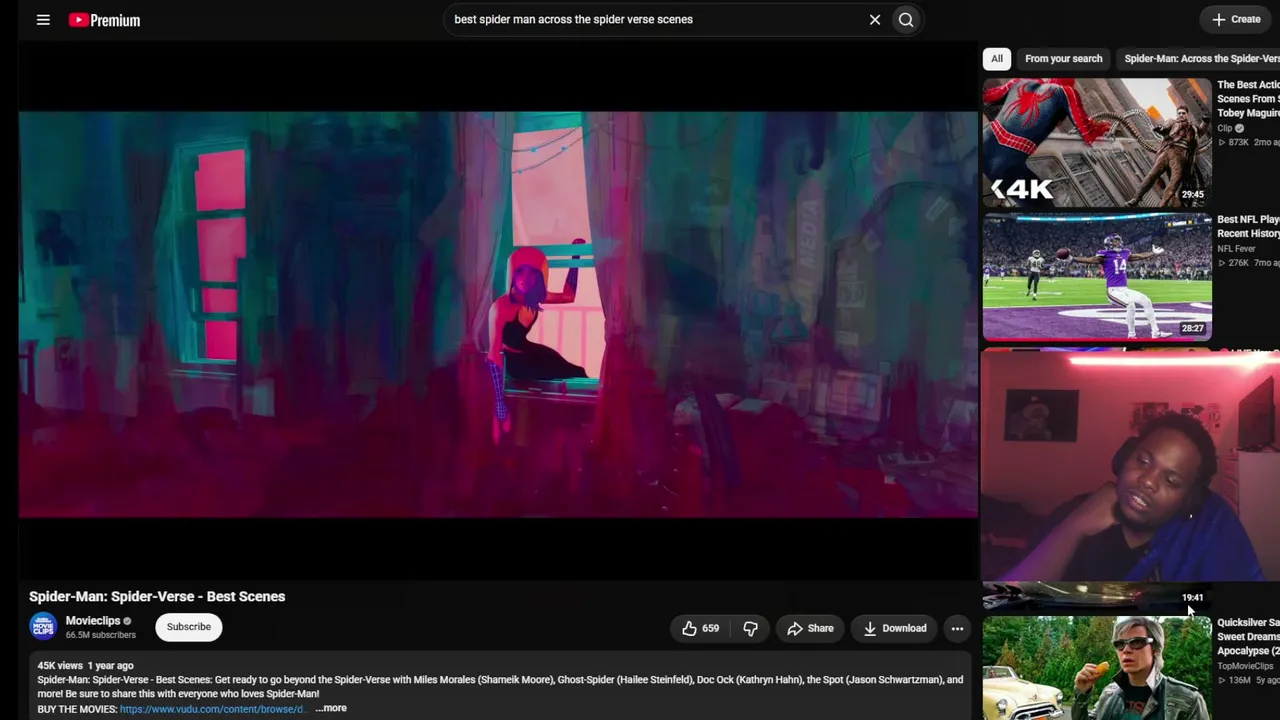The height and width of the screenshot is (720, 1280).
Task: Open the TopMovieClips channel name
Action: point(1245,666)
